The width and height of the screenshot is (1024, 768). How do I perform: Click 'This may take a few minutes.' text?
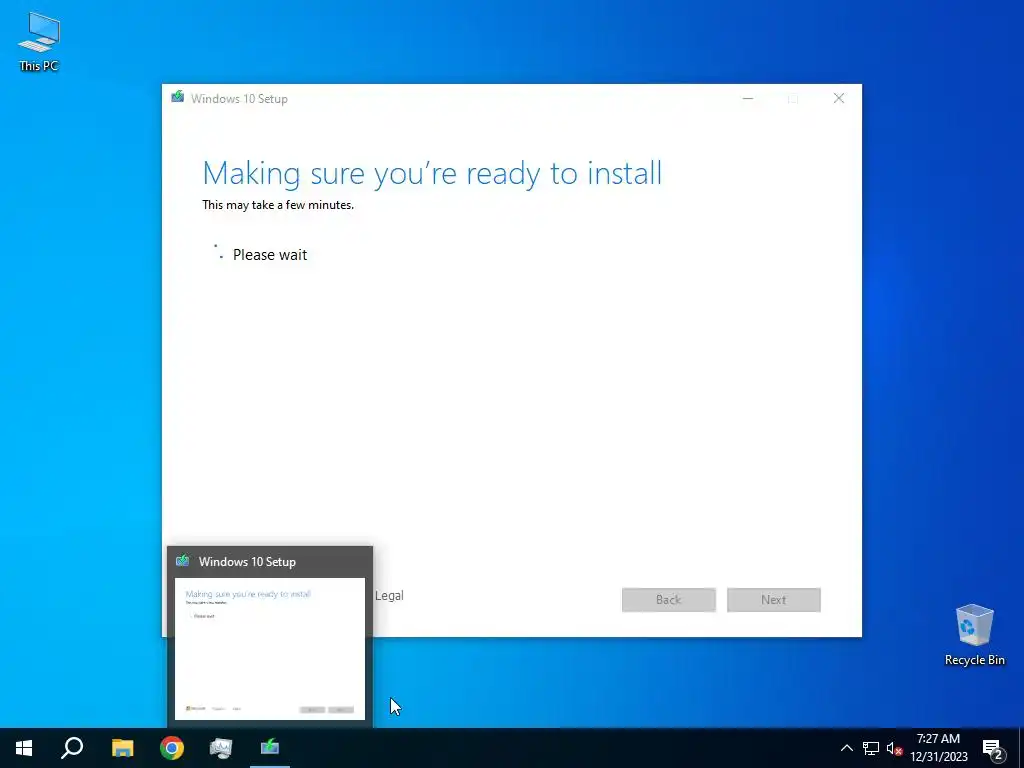tap(278, 205)
